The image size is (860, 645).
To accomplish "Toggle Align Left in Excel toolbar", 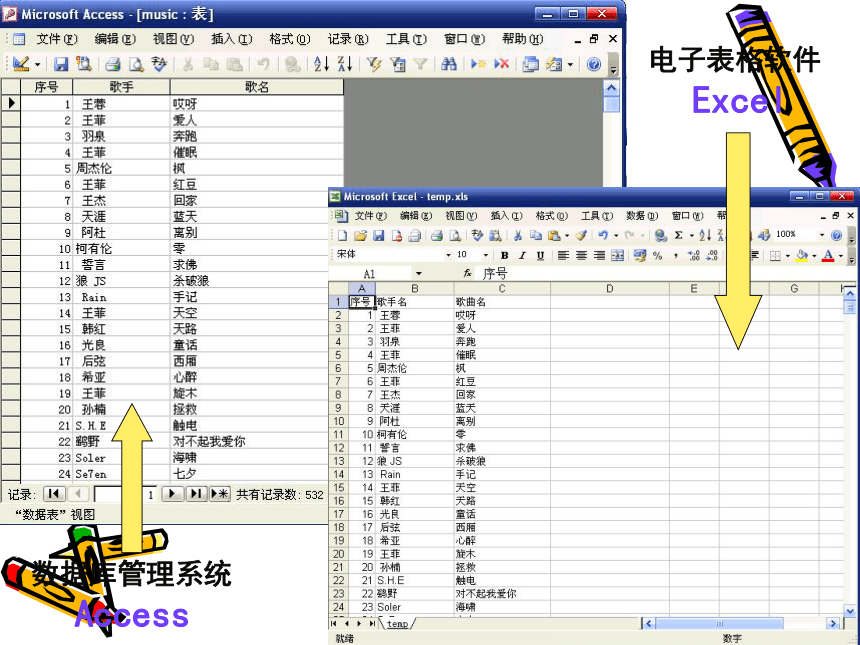I will coord(563,256).
